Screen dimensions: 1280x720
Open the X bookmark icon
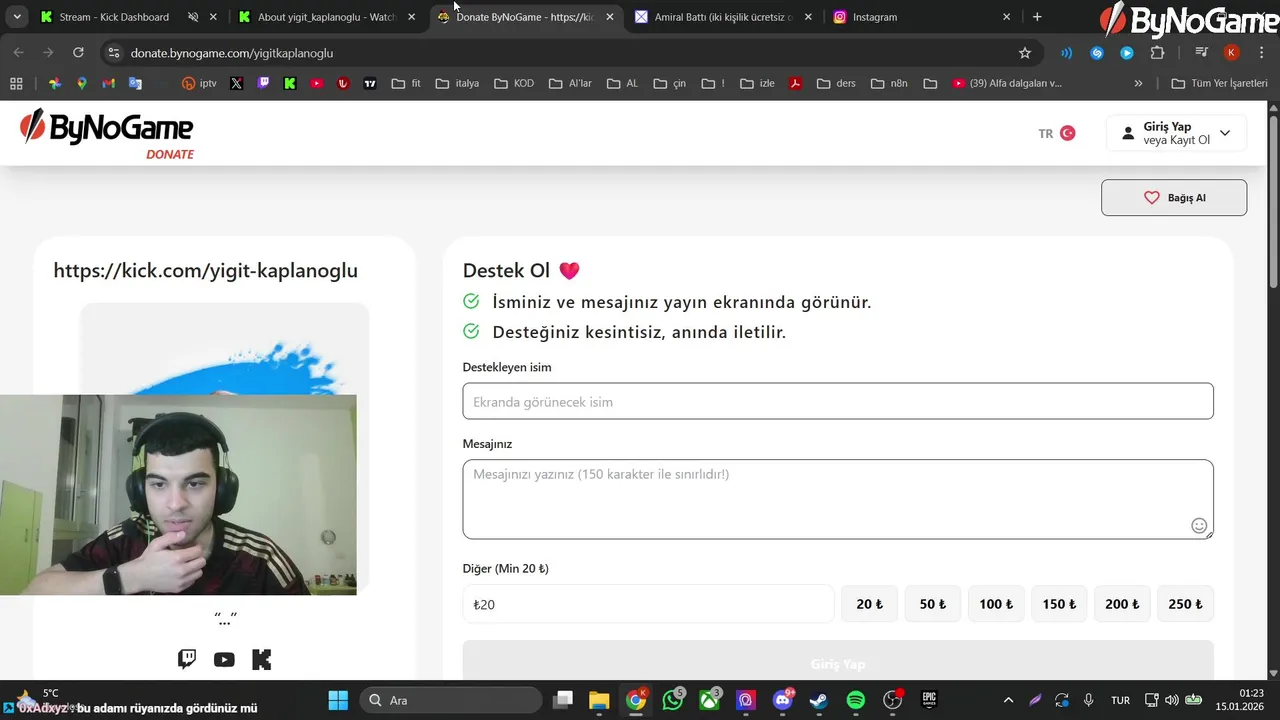click(x=236, y=84)
